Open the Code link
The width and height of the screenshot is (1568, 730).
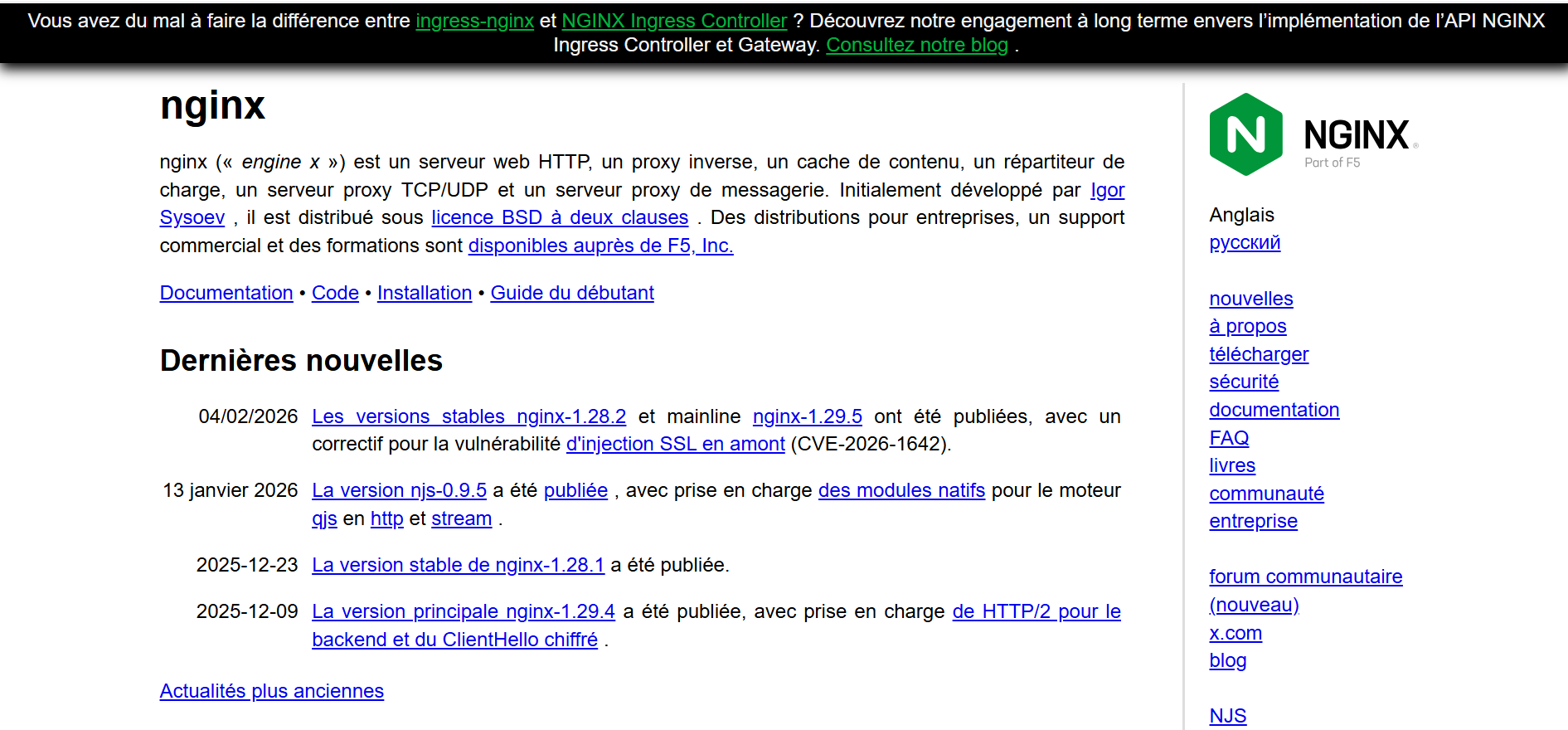click(x=335, y=293)
